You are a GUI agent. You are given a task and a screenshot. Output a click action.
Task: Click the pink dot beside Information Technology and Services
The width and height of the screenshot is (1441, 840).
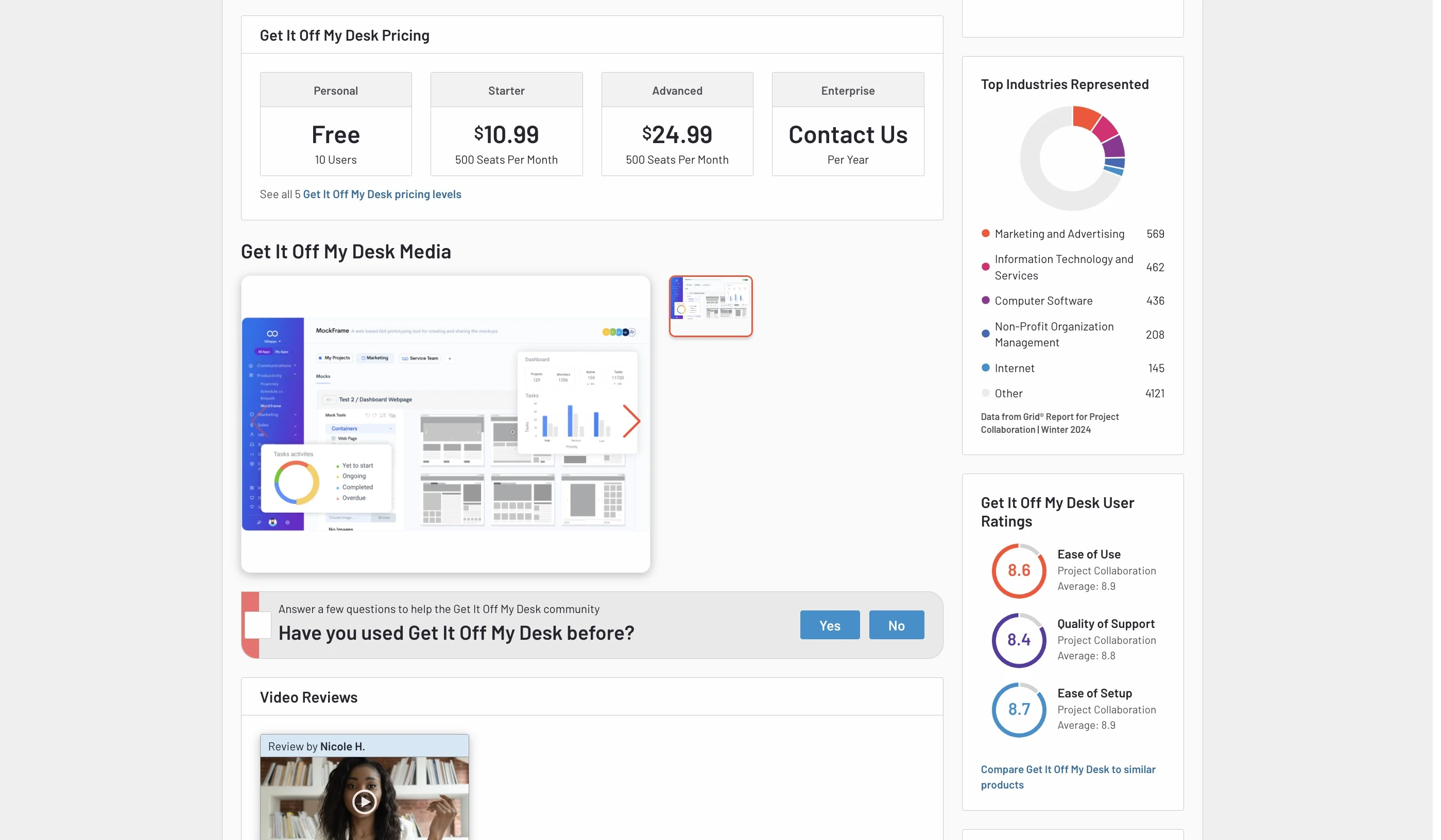point(985,267)
